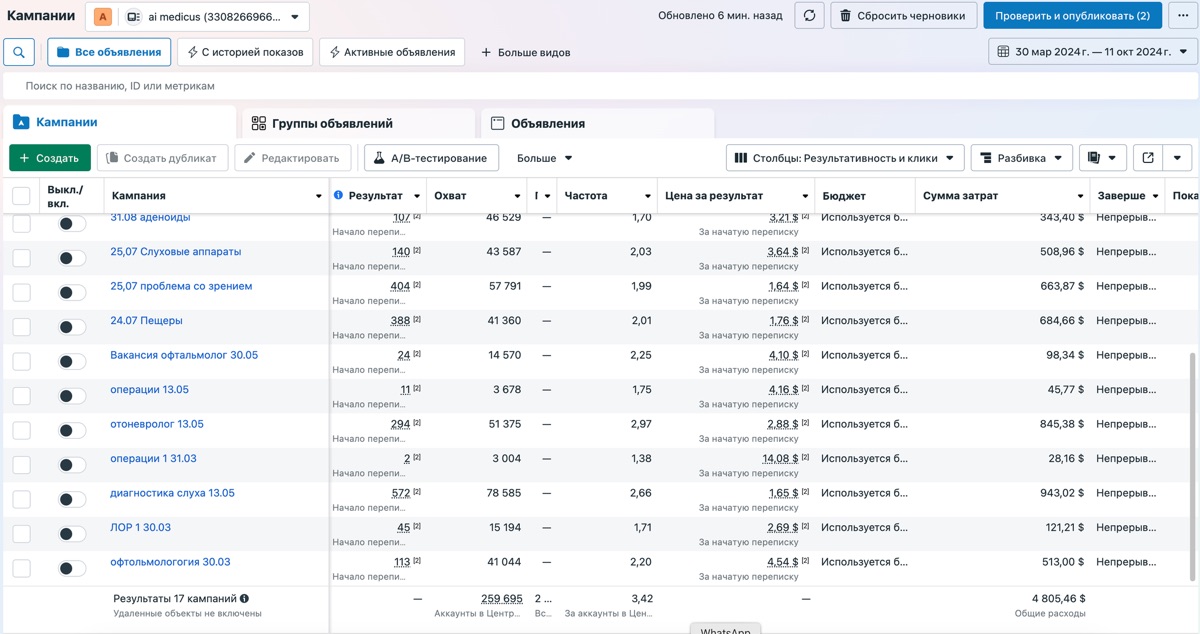
Task: Click Проверить и опубликовать (2) button
Action: pos(1072,16)
